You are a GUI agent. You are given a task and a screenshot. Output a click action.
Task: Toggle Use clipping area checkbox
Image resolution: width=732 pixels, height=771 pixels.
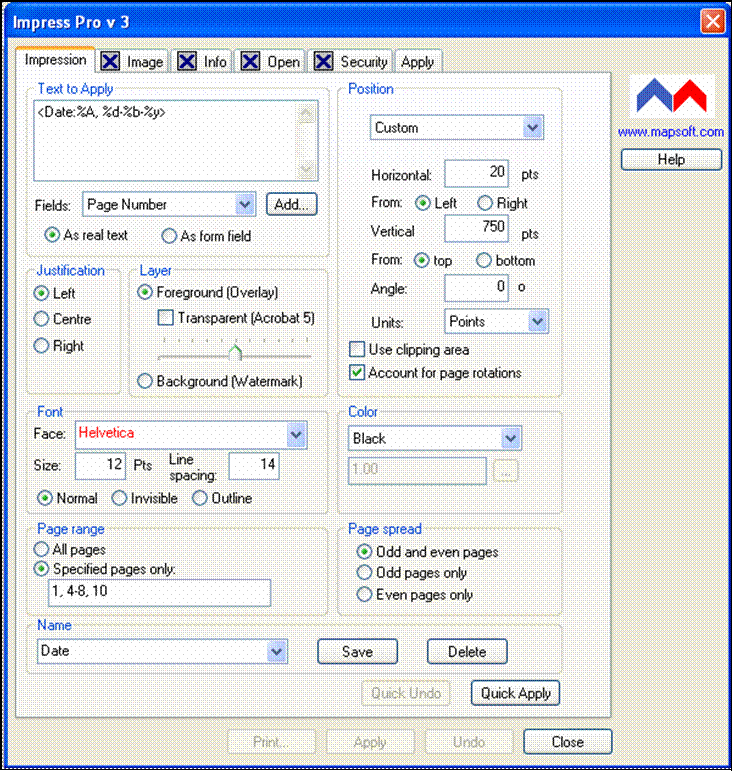[356, 350]
